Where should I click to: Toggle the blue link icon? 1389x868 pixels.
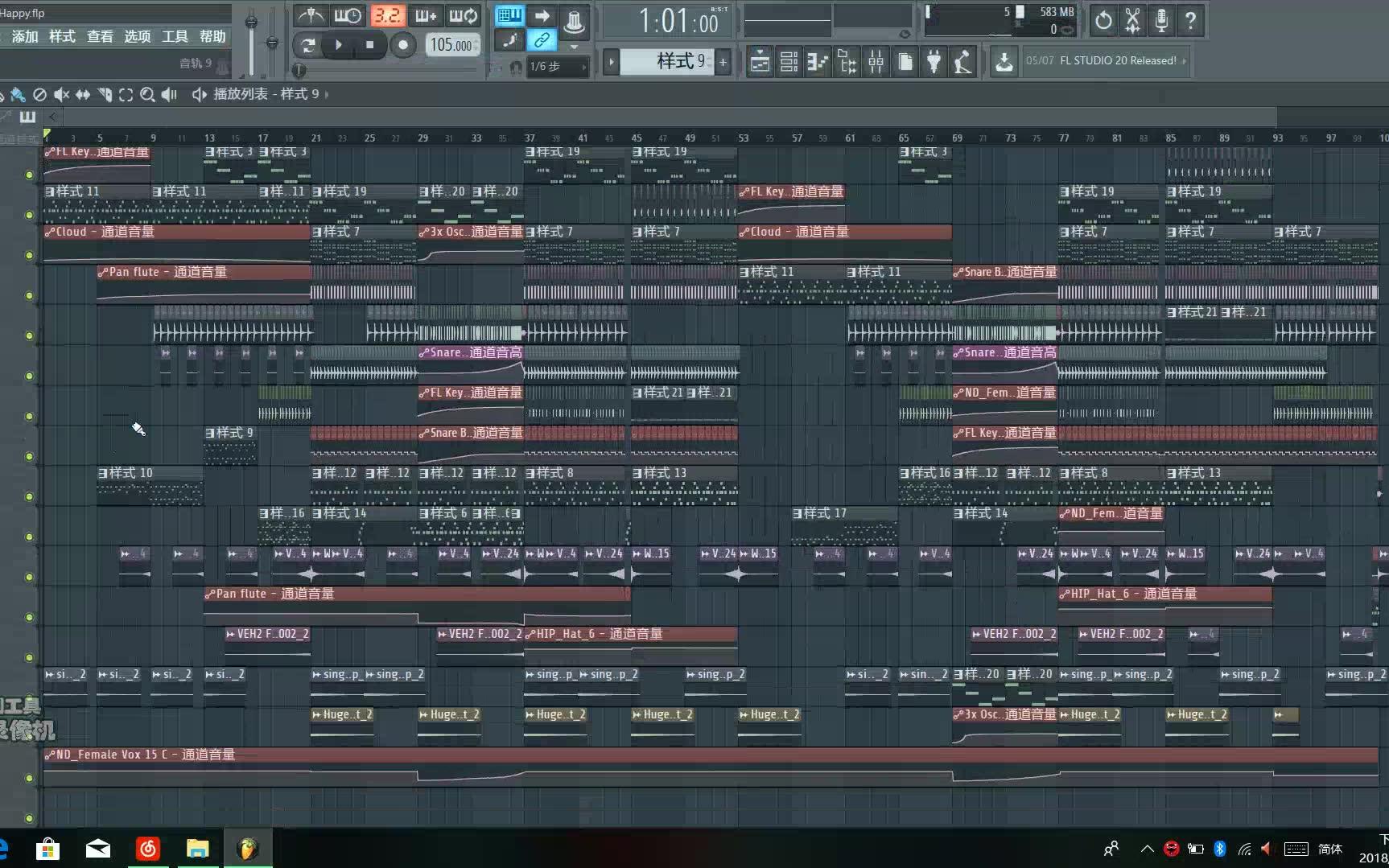[x=542, y=40]
